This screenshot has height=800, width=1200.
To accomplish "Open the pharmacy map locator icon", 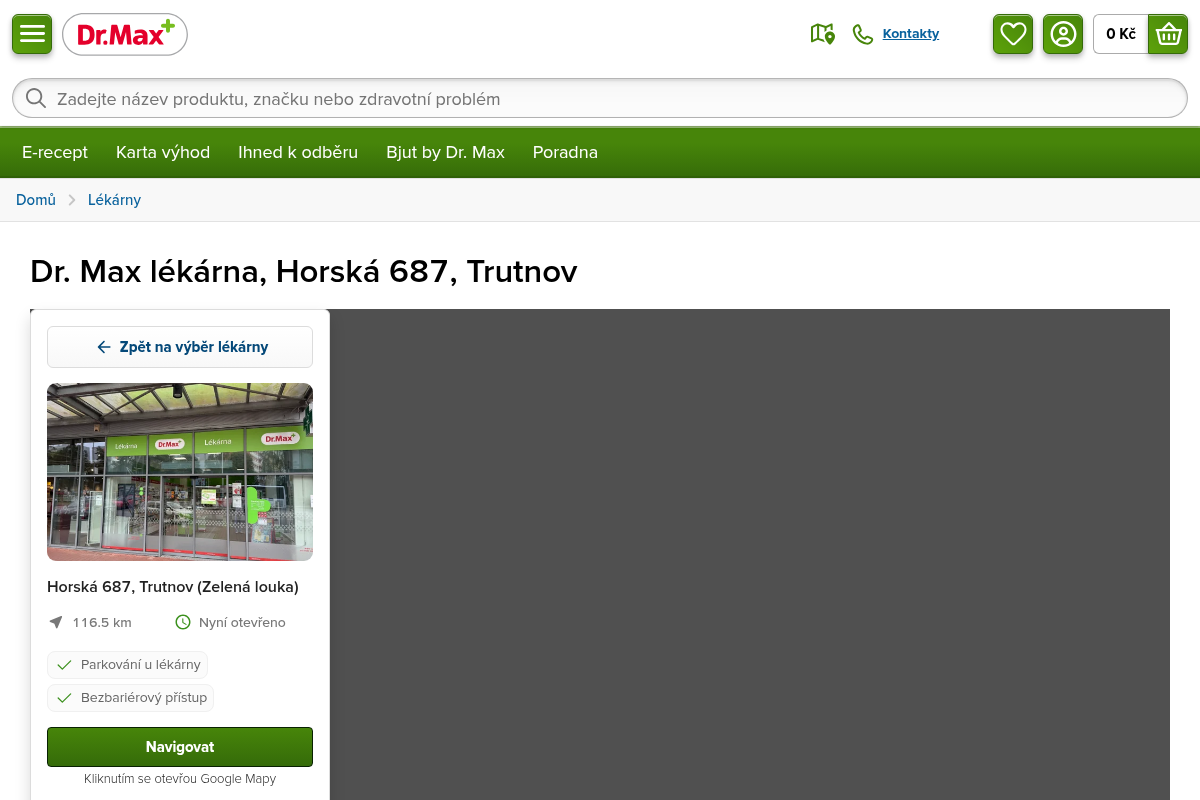I will pos(823,34).
